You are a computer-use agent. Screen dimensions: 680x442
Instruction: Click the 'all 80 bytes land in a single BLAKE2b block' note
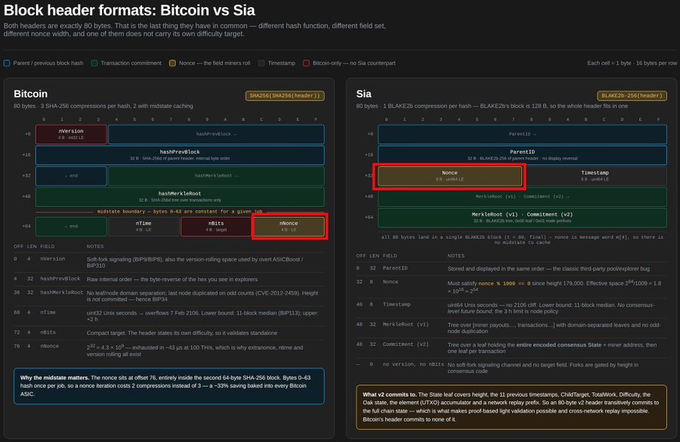point(522,240)
